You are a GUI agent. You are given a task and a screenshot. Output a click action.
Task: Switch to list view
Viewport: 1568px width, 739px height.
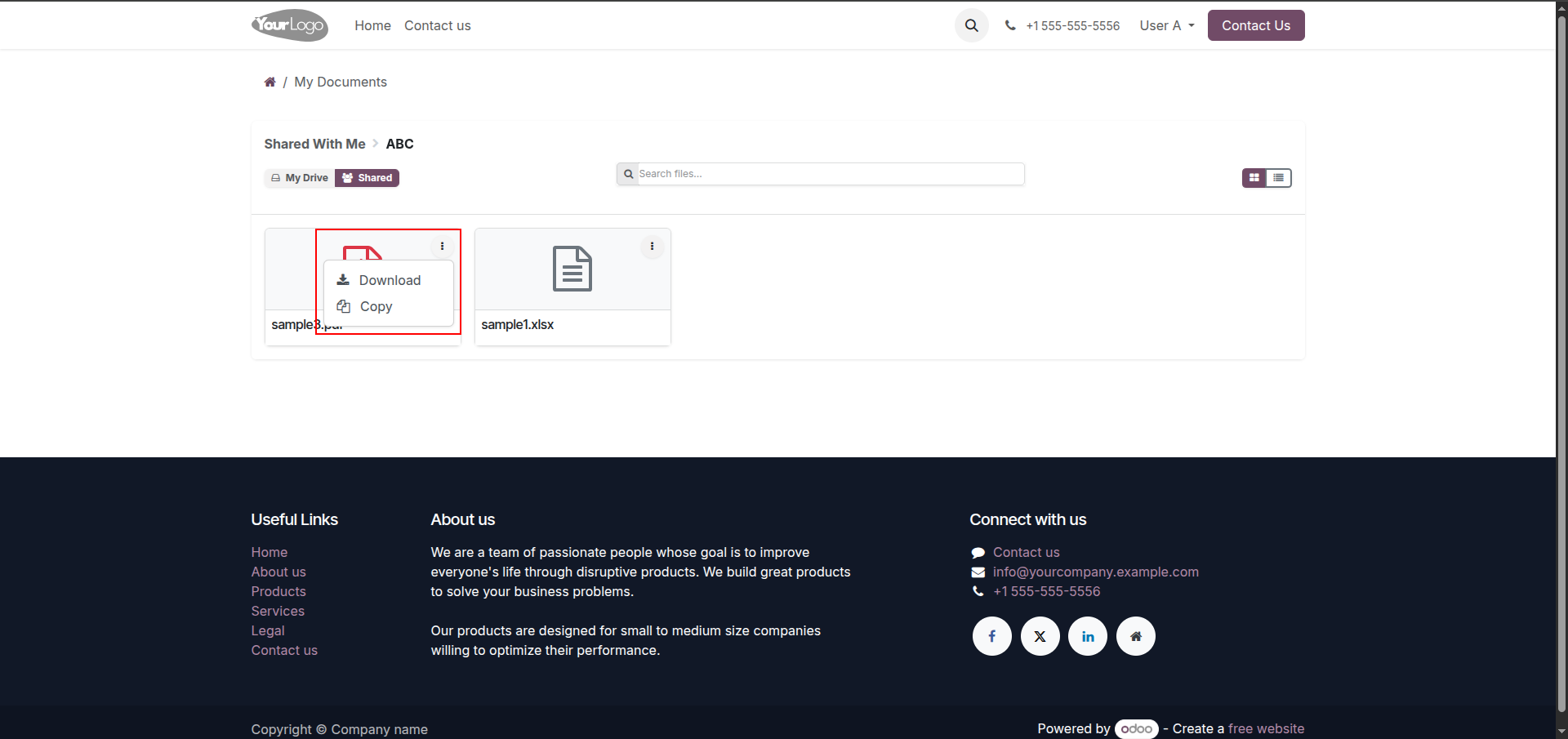[1279, 177]
